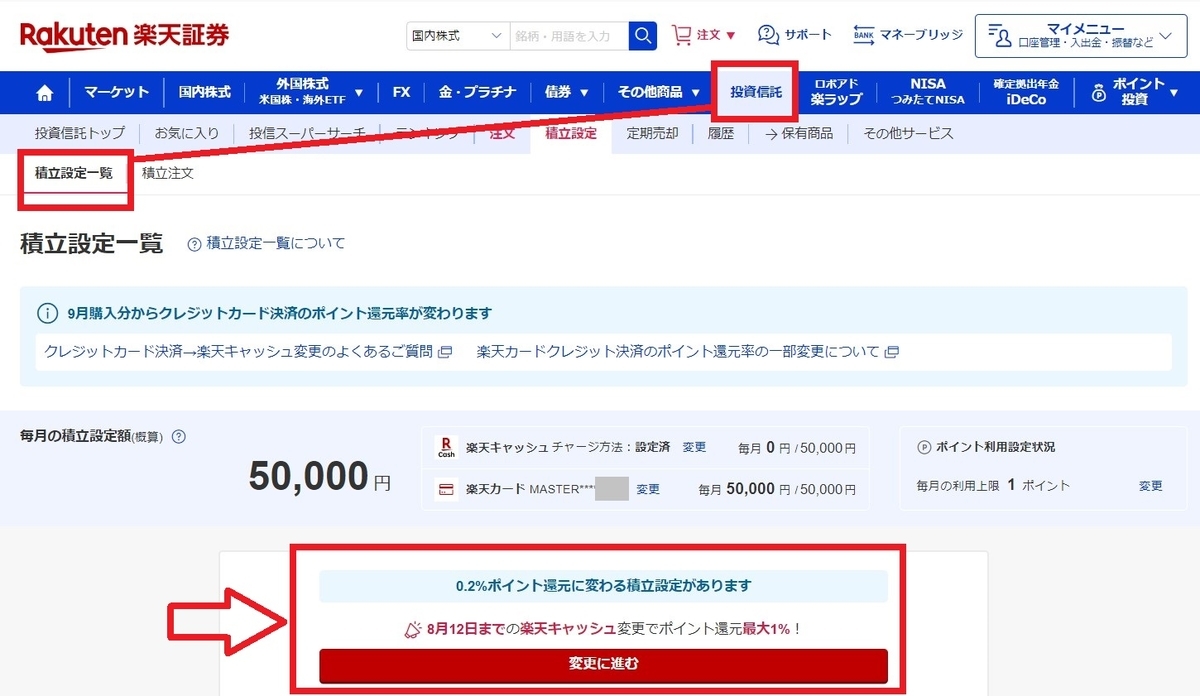Click external link icon after 一部変更について
The width and height of the screenshot is (1200, 696).
tap(892, 352)
